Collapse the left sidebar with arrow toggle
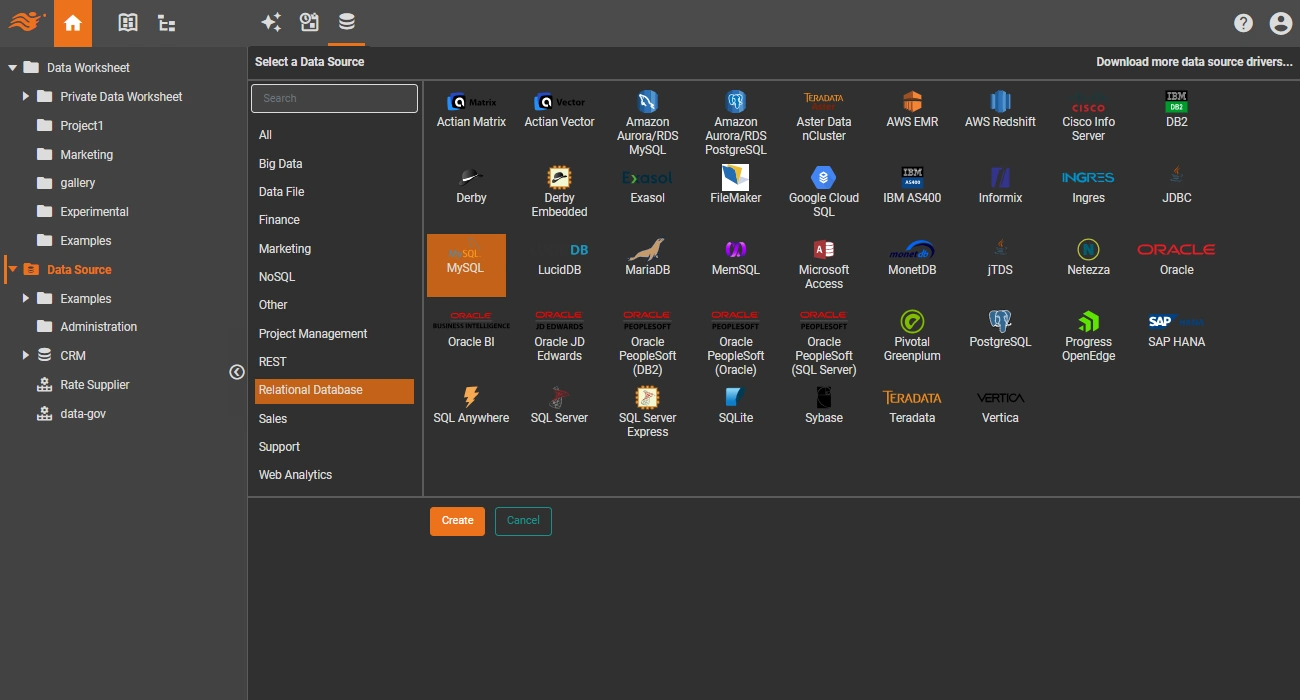 coord(237,372)
